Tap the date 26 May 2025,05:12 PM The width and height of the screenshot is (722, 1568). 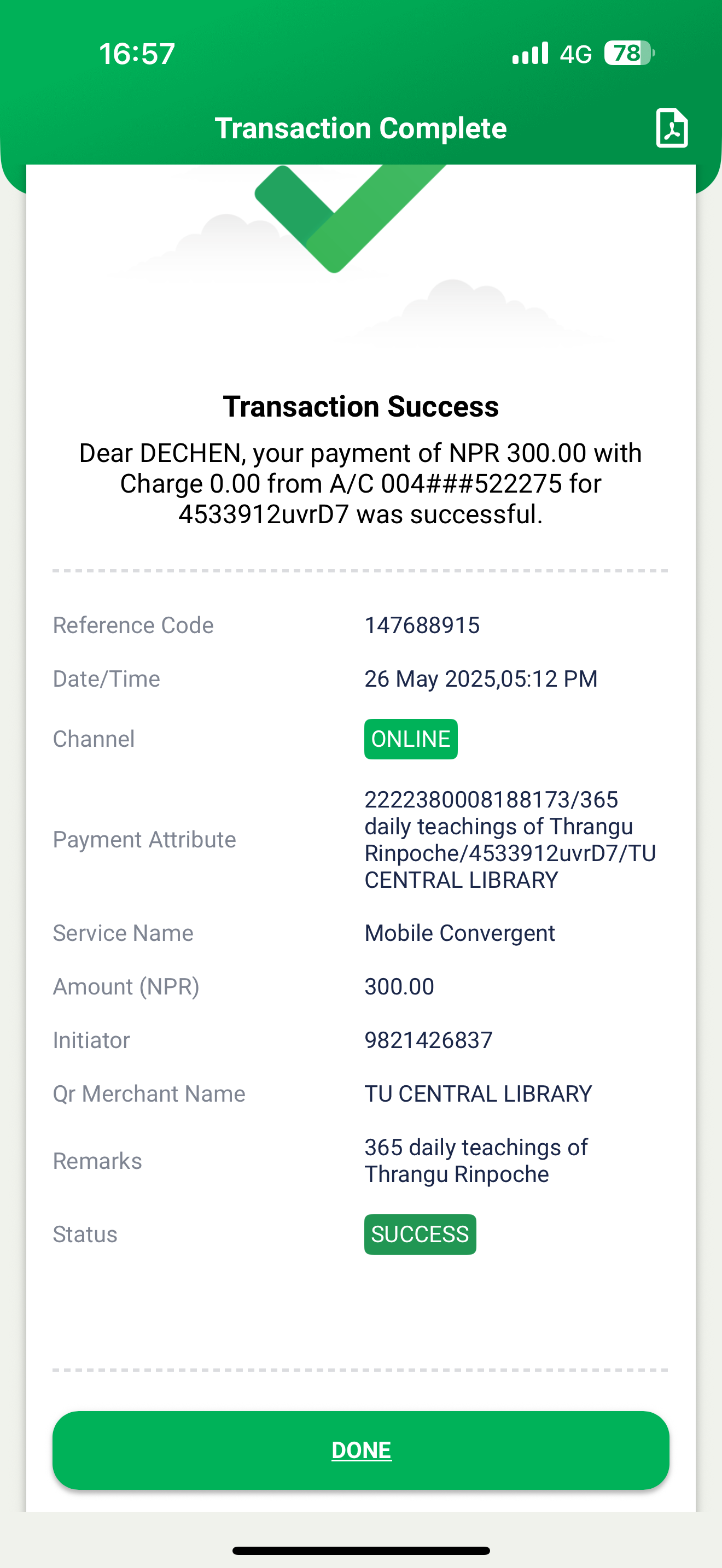[481, 678]
